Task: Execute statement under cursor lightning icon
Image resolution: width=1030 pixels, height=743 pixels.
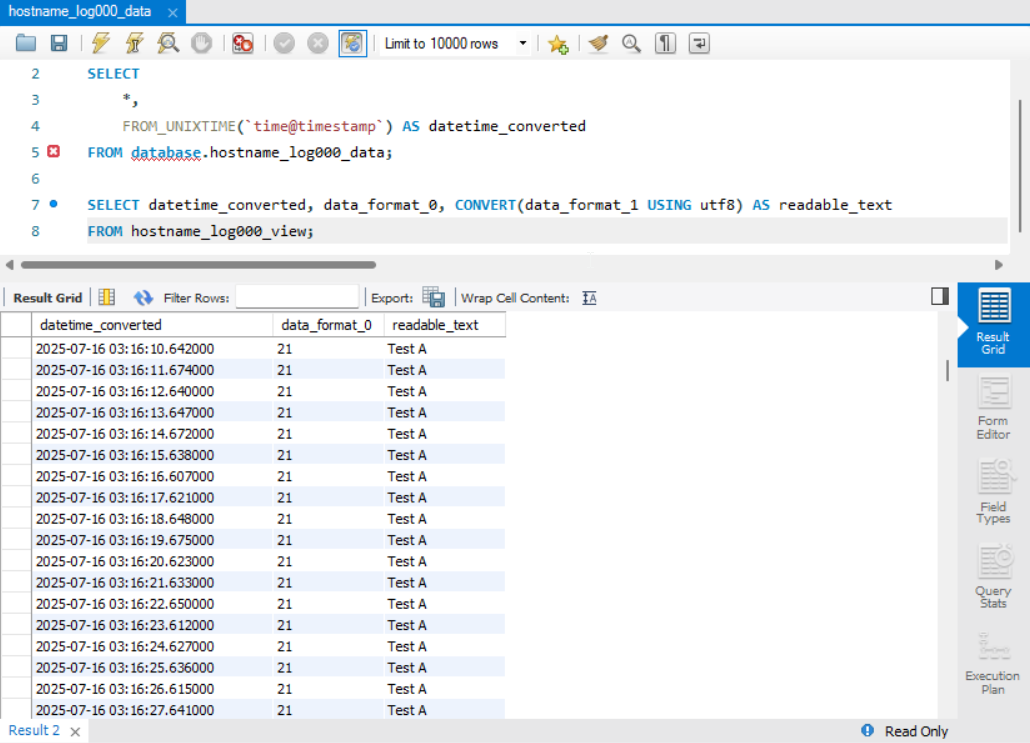Action: coord(135,43)
